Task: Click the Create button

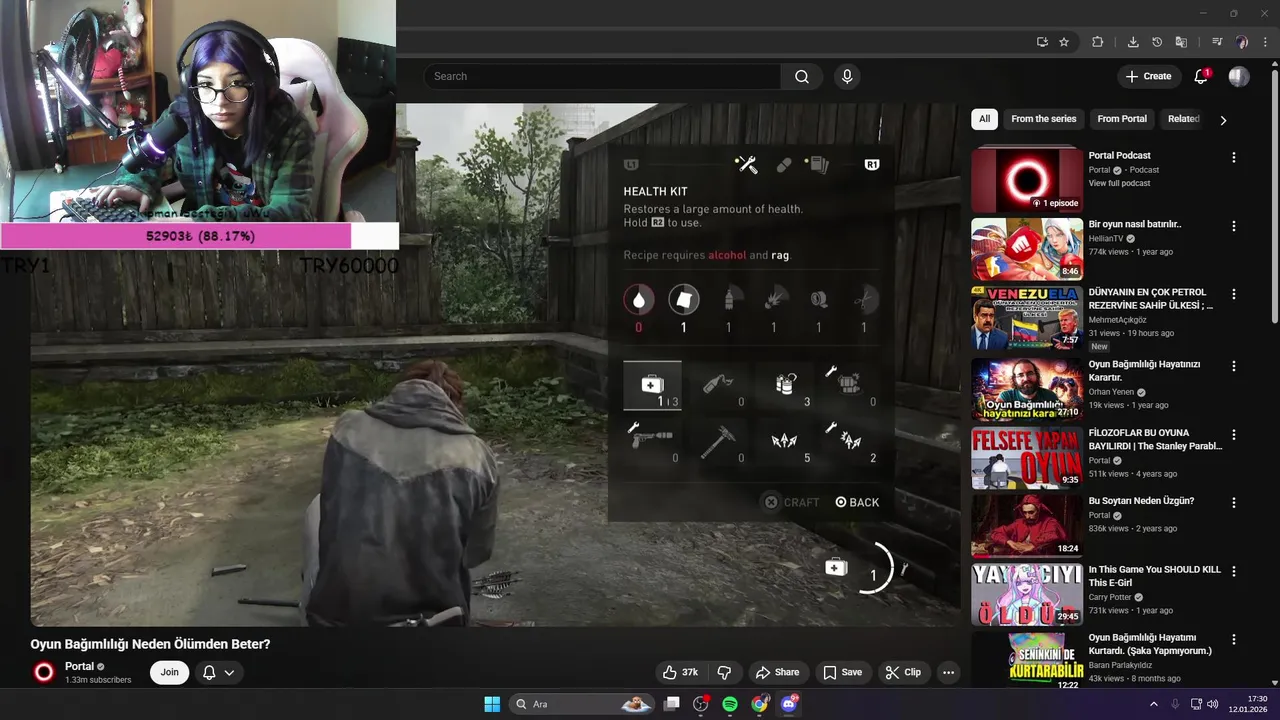Action: point(1148,76)
